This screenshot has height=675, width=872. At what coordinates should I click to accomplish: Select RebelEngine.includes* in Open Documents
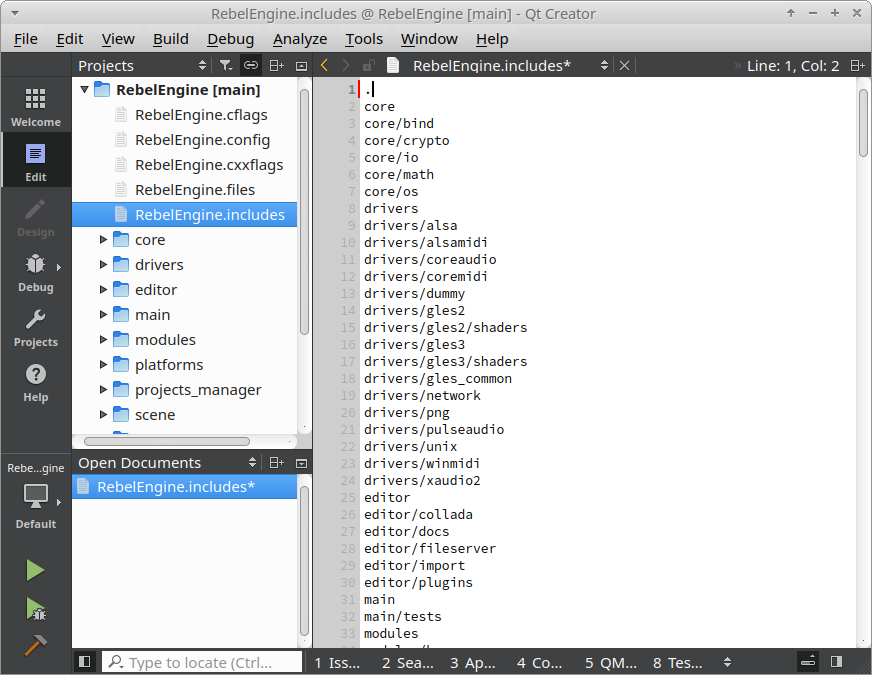pos(185,487)
